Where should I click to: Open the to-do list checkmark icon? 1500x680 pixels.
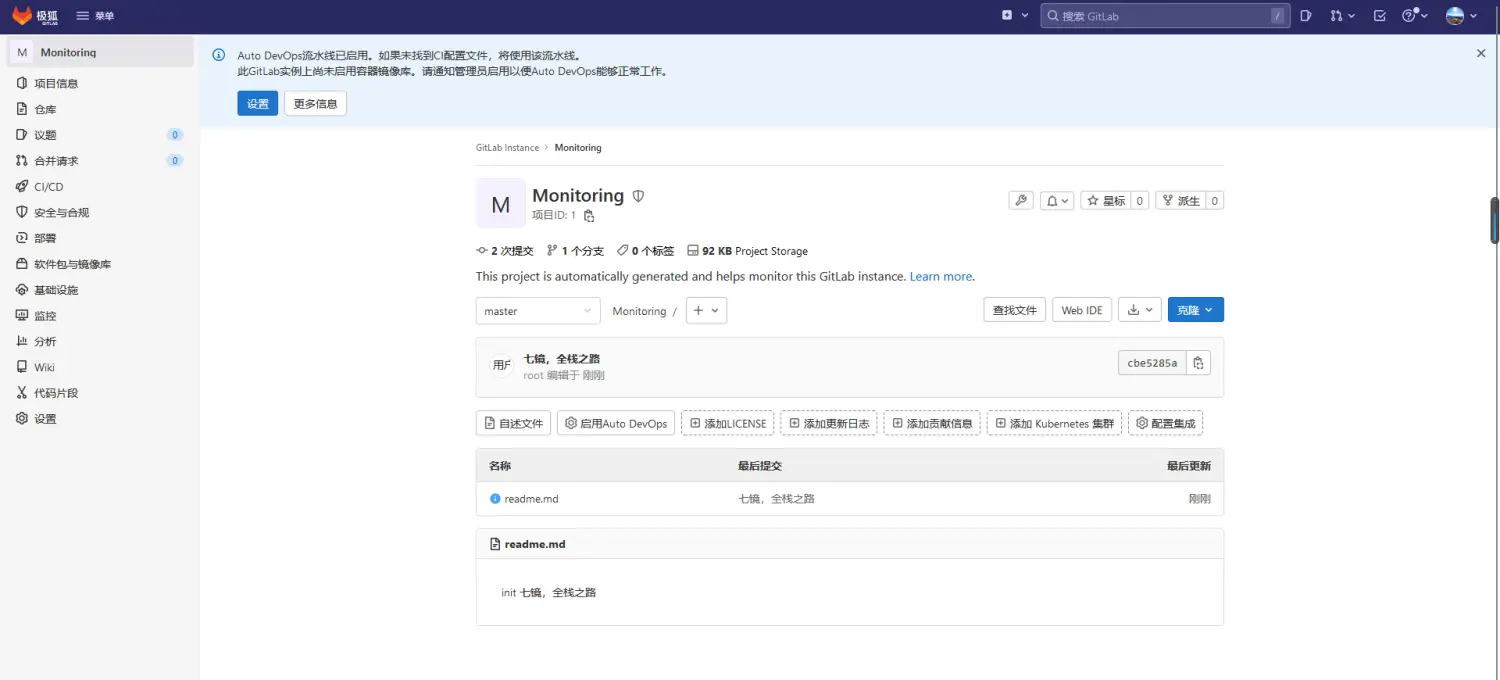tap(1380, 16)
